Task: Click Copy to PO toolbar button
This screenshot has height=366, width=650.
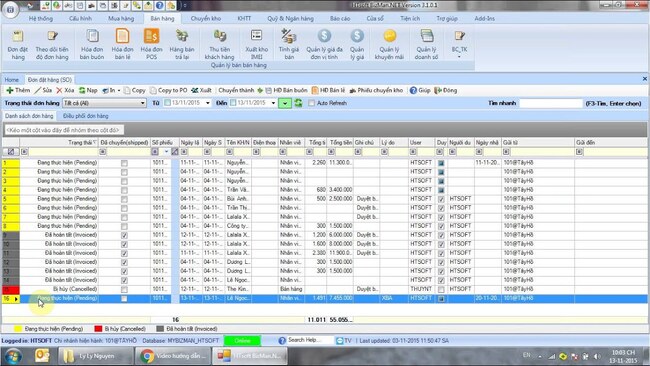Action: point(169,90)
